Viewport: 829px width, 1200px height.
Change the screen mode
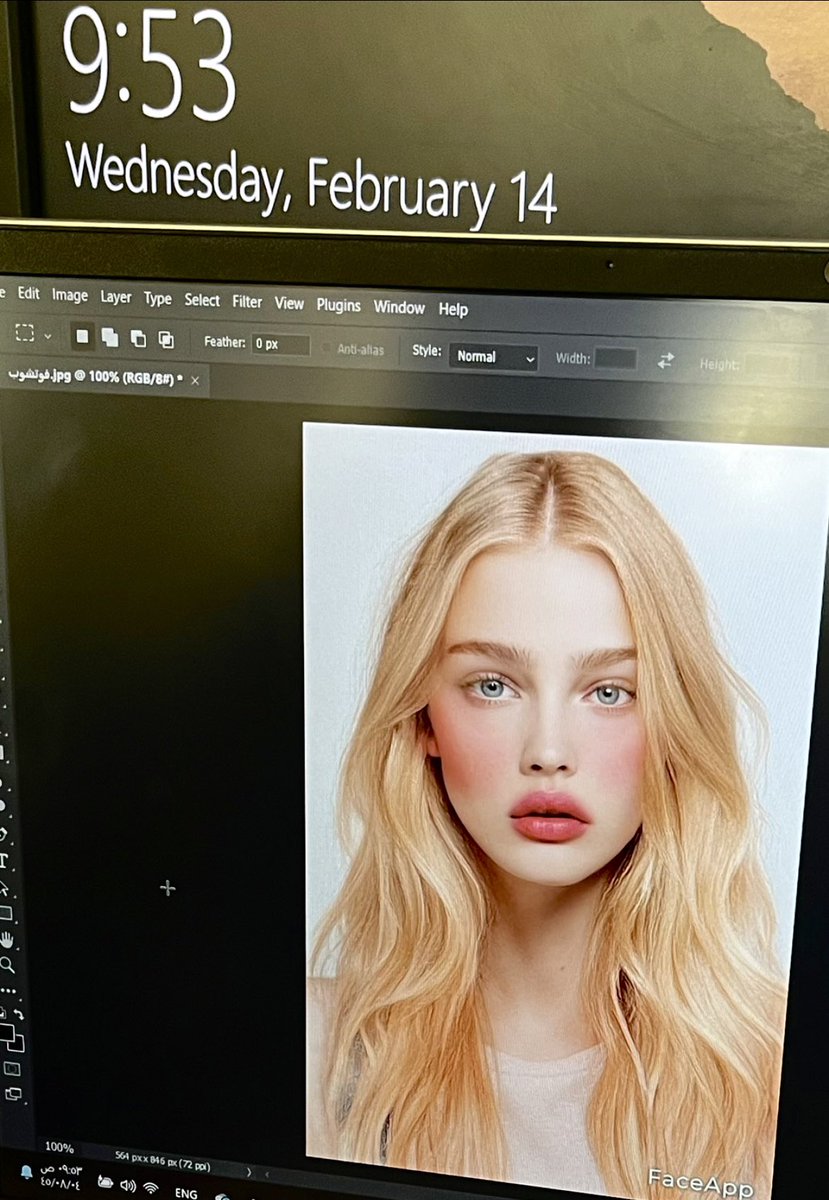[x=13, y=1095]
